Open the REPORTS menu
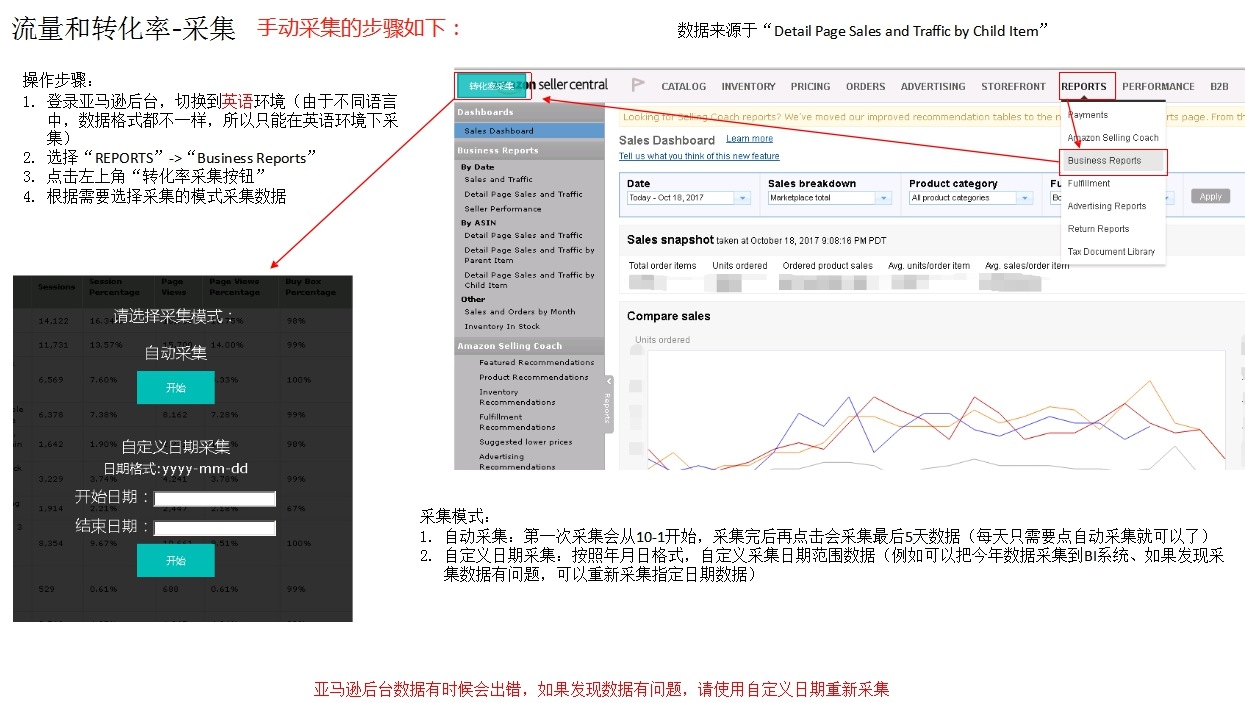 (1084, 86)
